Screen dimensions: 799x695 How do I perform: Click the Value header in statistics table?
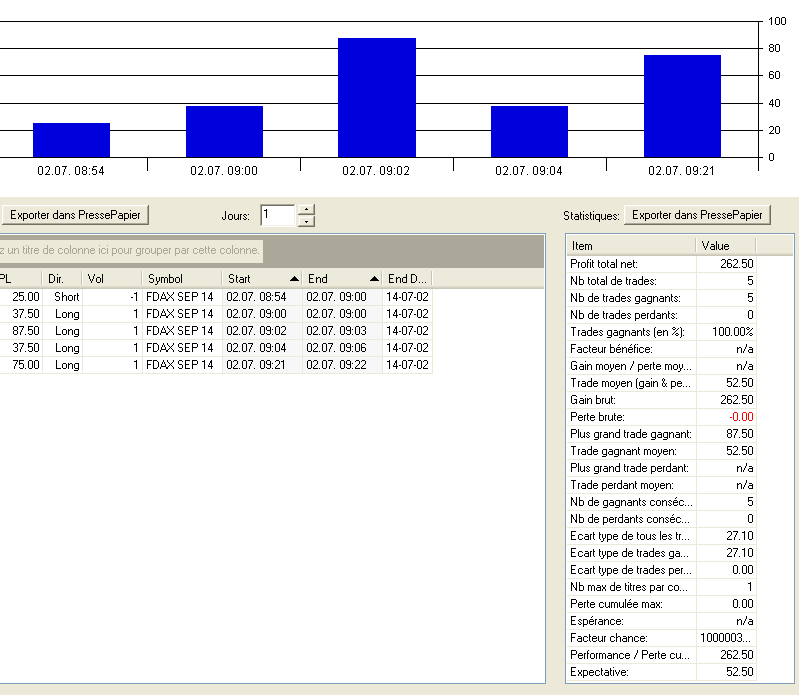coord(725,245)
